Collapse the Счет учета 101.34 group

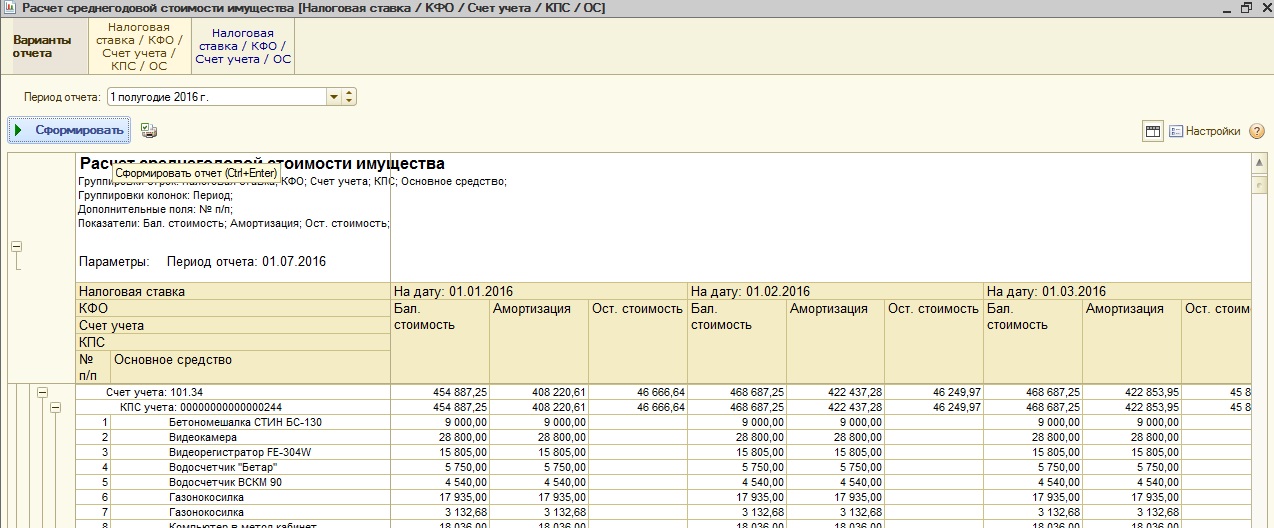(43, 393)
